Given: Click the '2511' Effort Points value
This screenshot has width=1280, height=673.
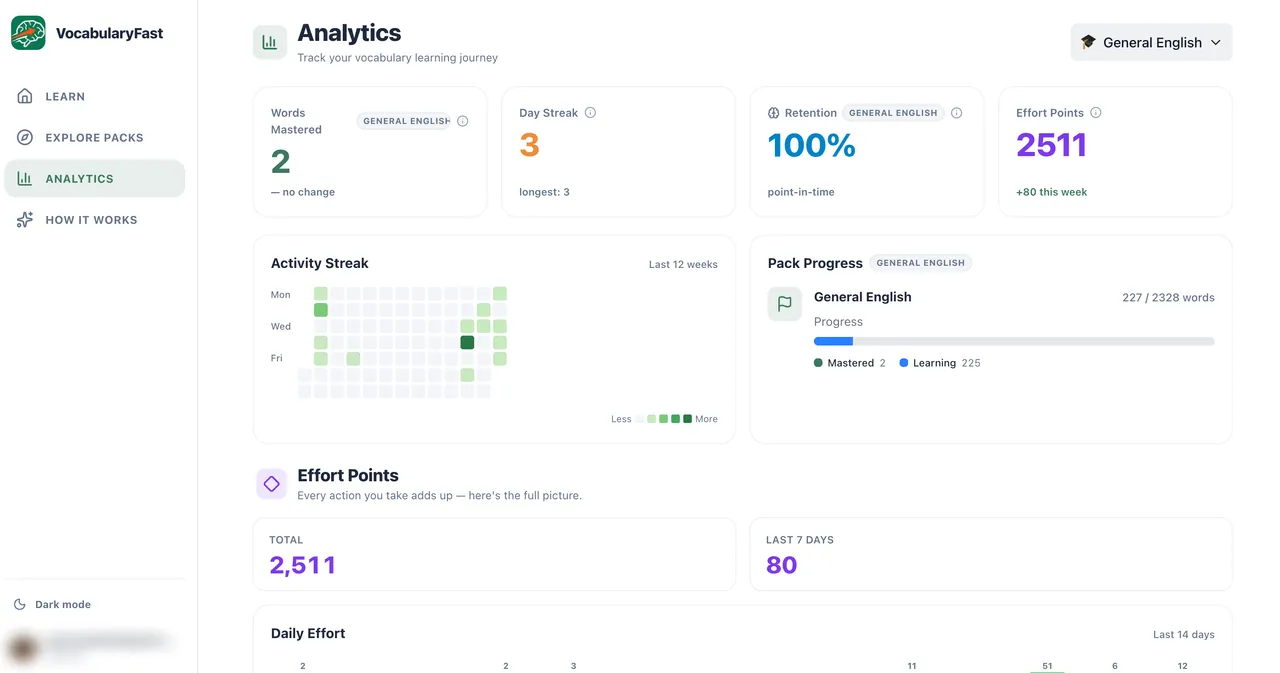Looking at the screenshot, I should tap(1052, 146).
